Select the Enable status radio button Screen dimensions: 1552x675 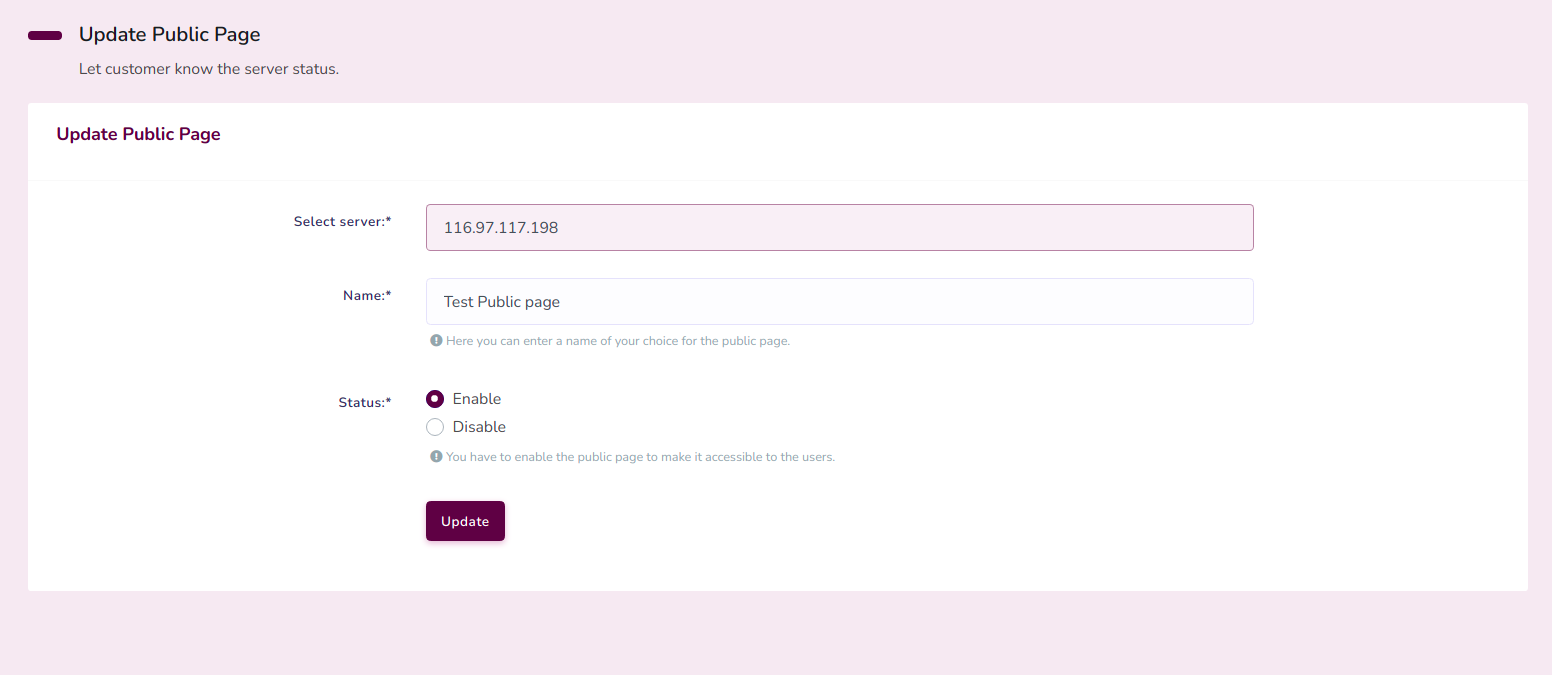click(x=435, y=399)
